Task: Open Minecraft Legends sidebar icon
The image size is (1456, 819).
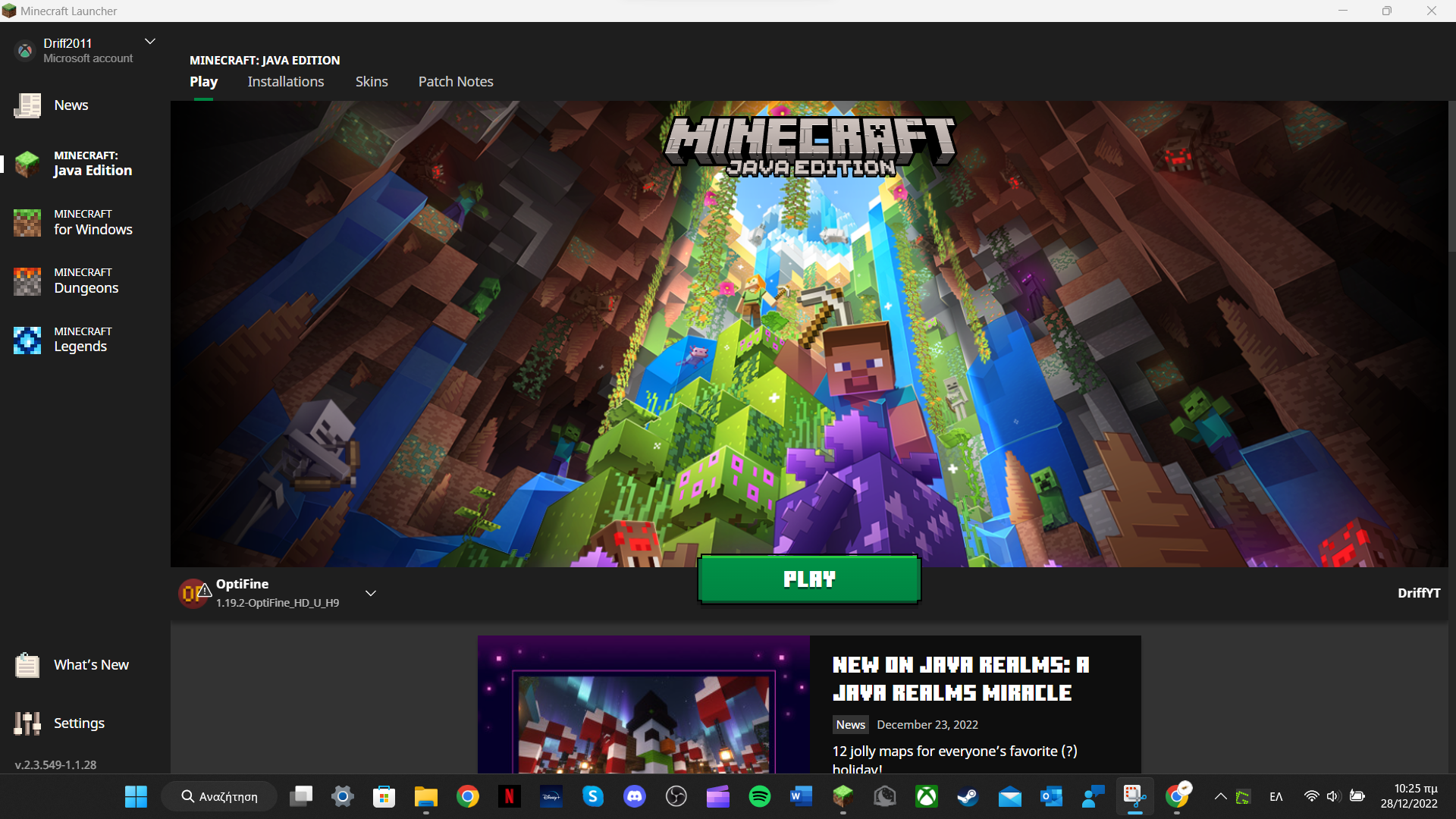Action: [x=27, y=340]
